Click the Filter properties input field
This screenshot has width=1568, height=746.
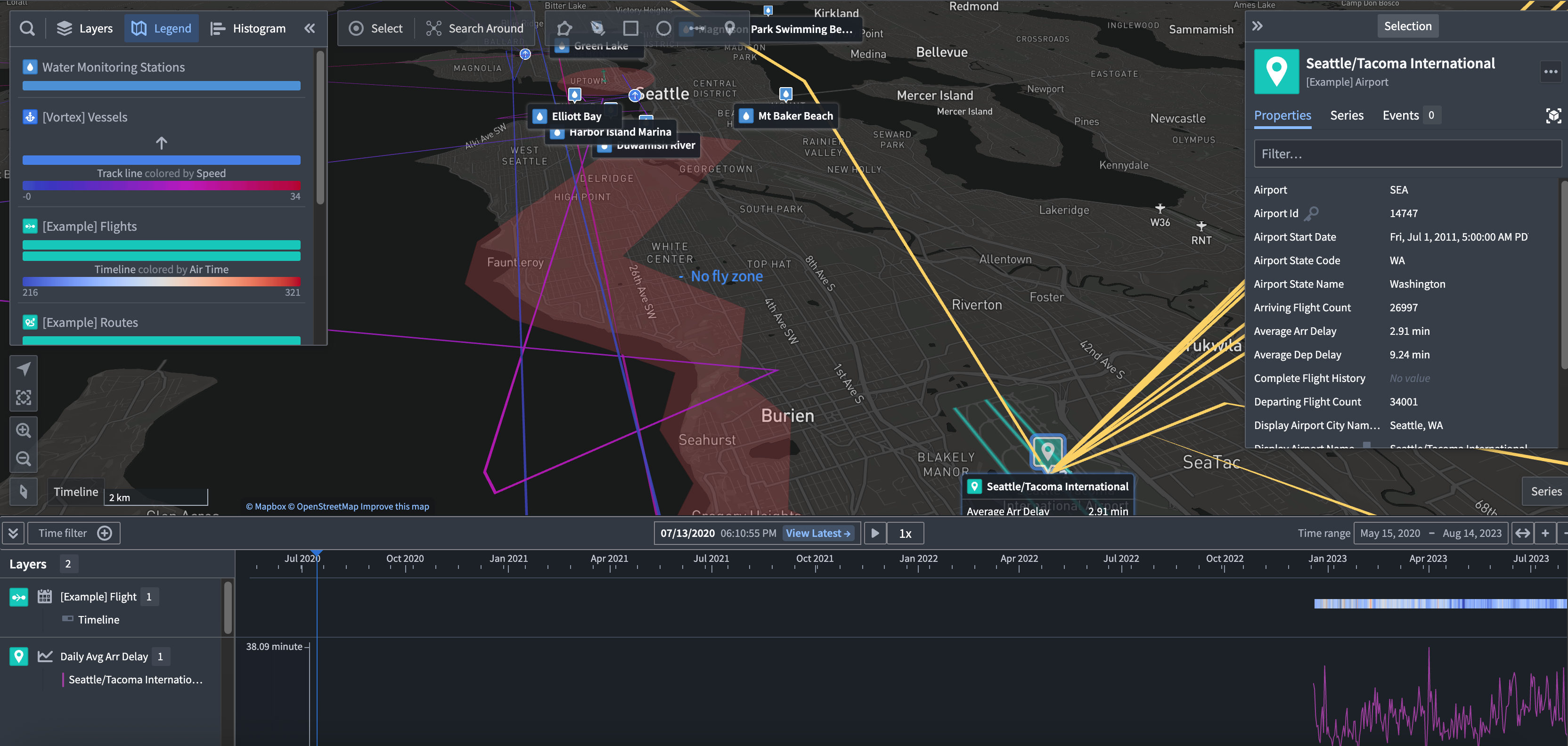(1407, 154)
